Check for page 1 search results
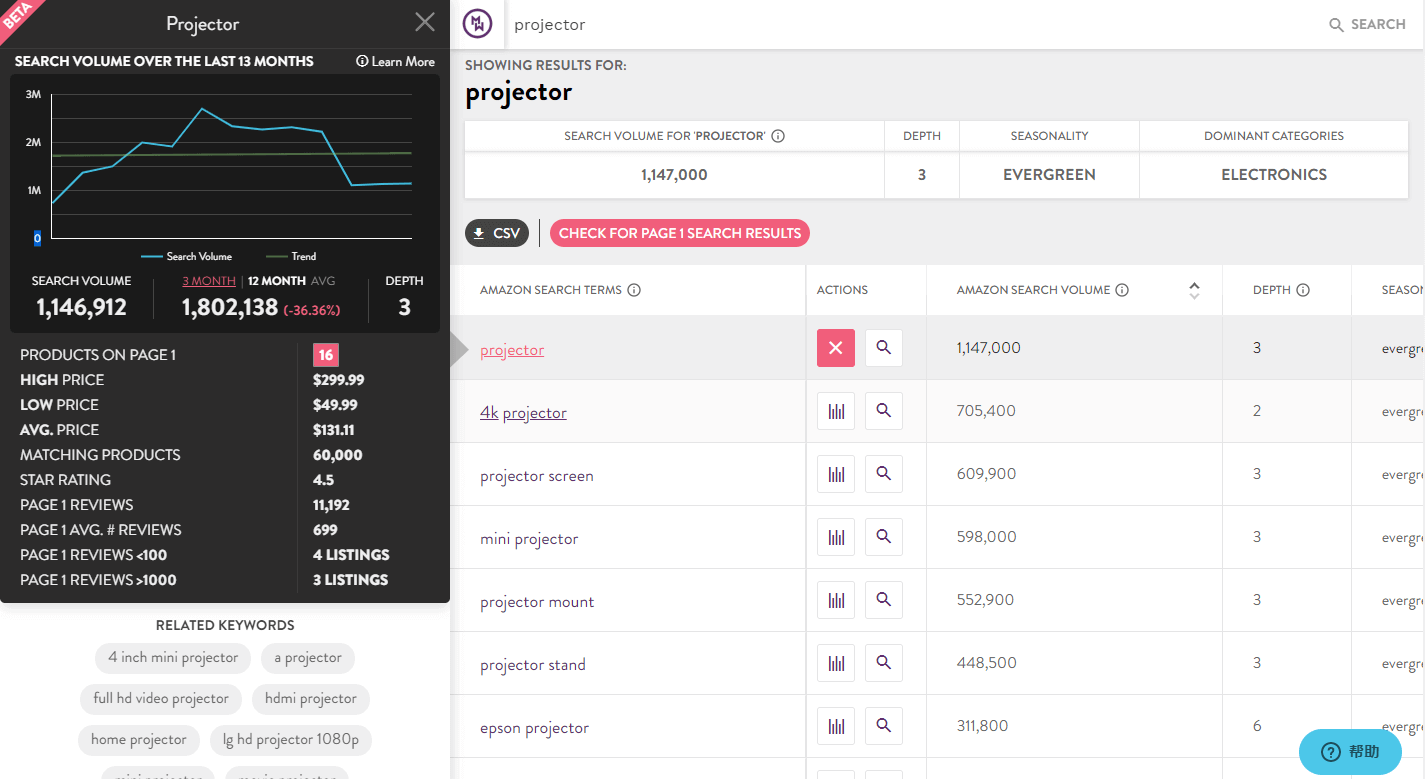Image resolution: width=1425 pixels, height=779 pixels. [x=680, y=233]
